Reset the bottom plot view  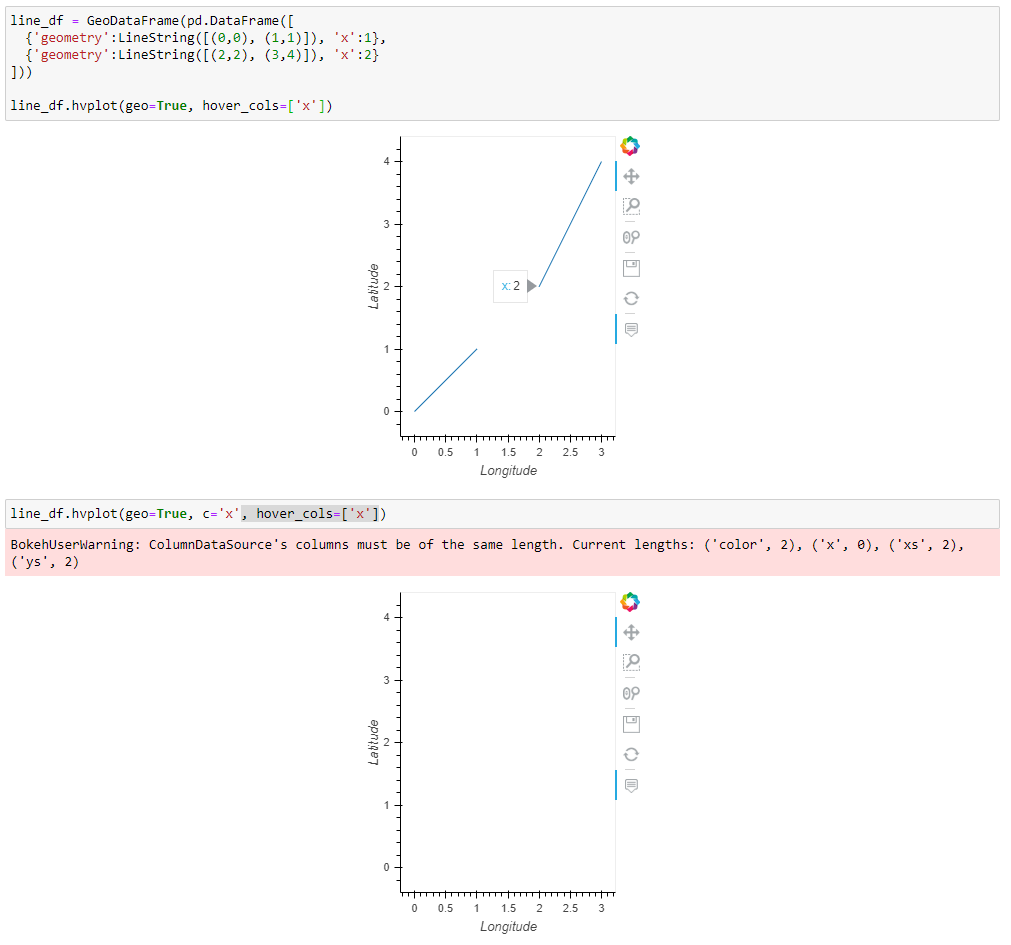click(630, 754)
